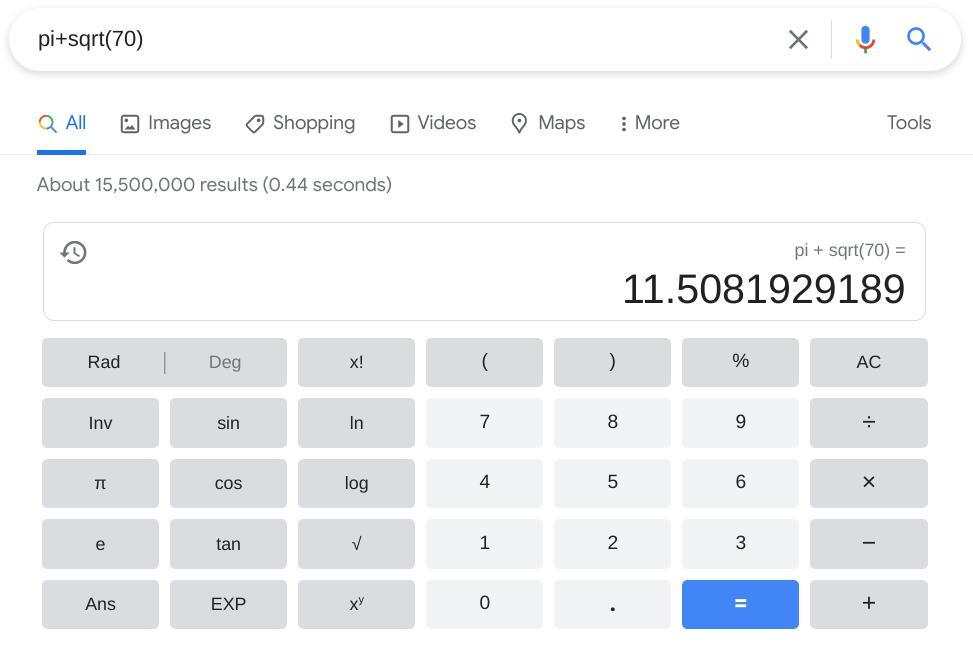
Task: Expand the More search options menu
Action: [x=649, y=123]
